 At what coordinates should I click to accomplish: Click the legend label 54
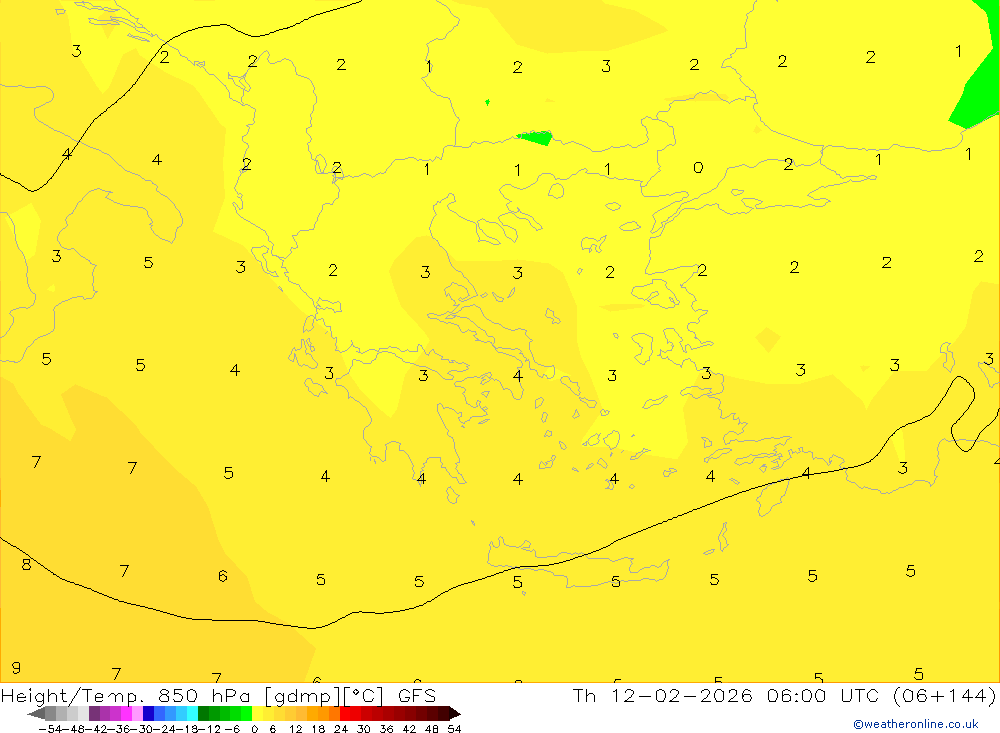[x=454, y=729]
